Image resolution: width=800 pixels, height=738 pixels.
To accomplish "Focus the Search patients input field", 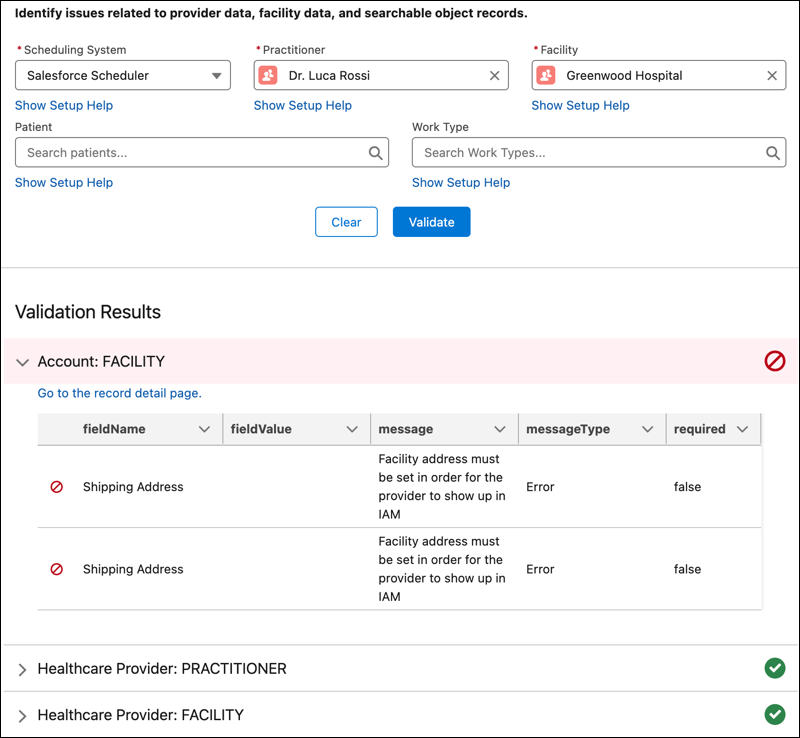I will (x=202, y=153).
